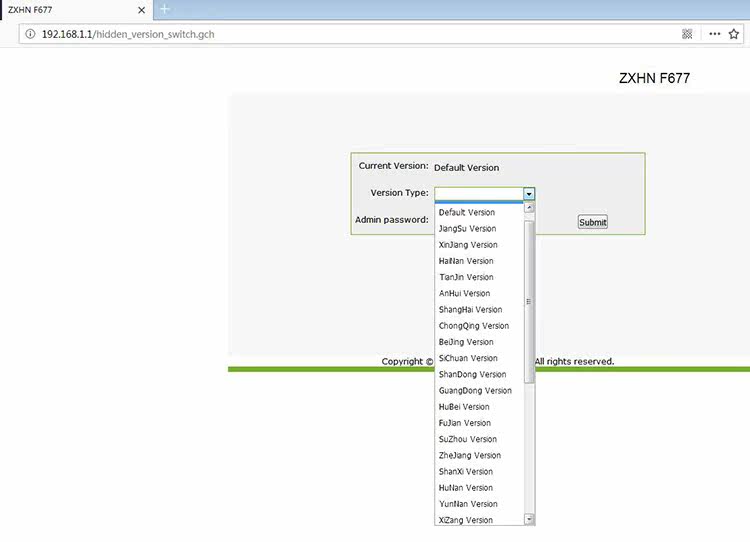Screen dimensions: 750x542
Task: Pick BeiJing Version from dropdown
Action: point(479,343)
